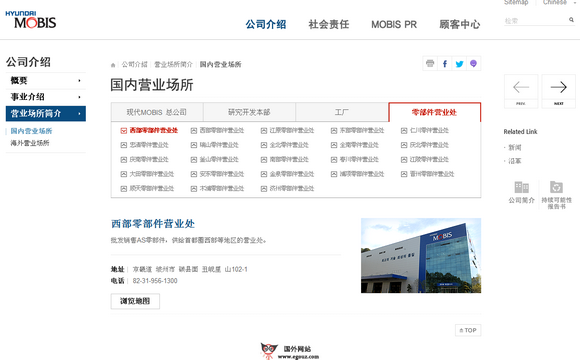The height and width of the screenshot is (360, 580).
Task: Click the icon beside 仁川零件营业处
Action: (x=404, y=131)
